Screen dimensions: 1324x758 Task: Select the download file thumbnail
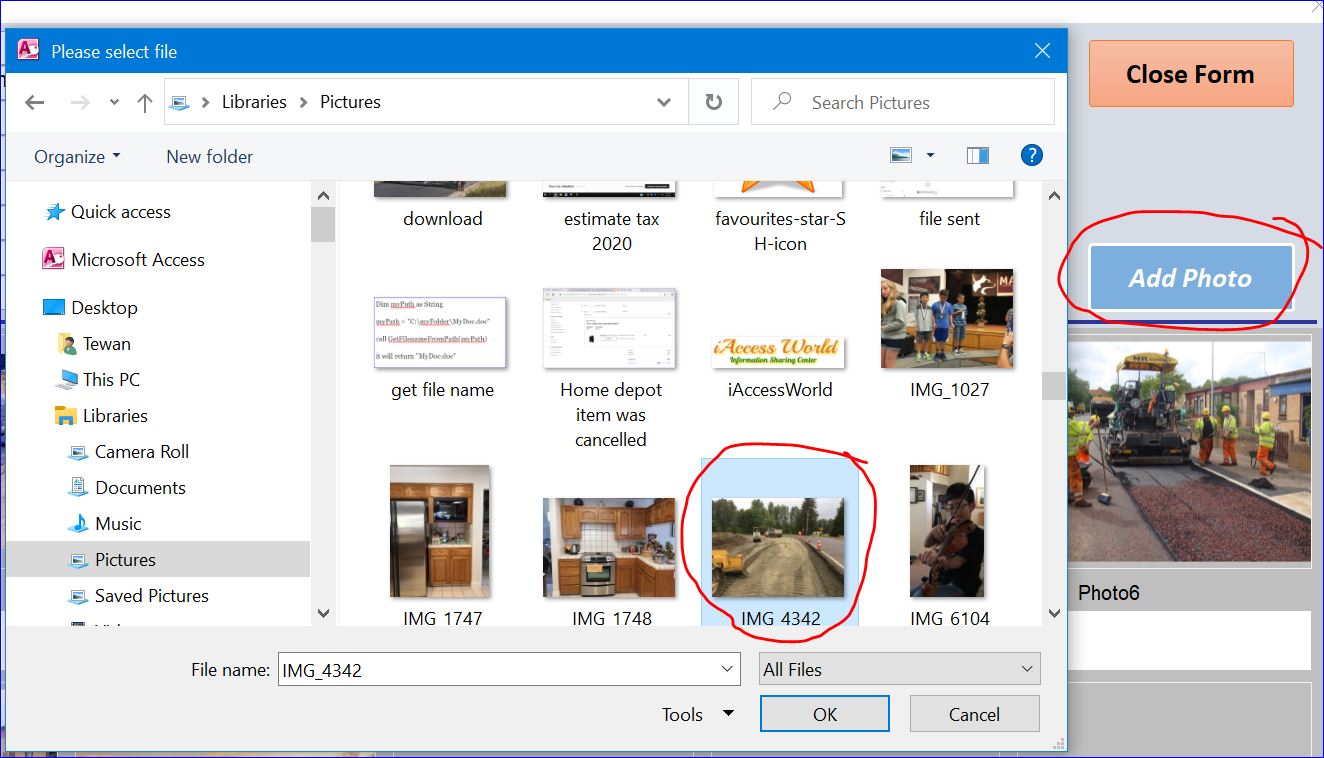pos(442,205)
